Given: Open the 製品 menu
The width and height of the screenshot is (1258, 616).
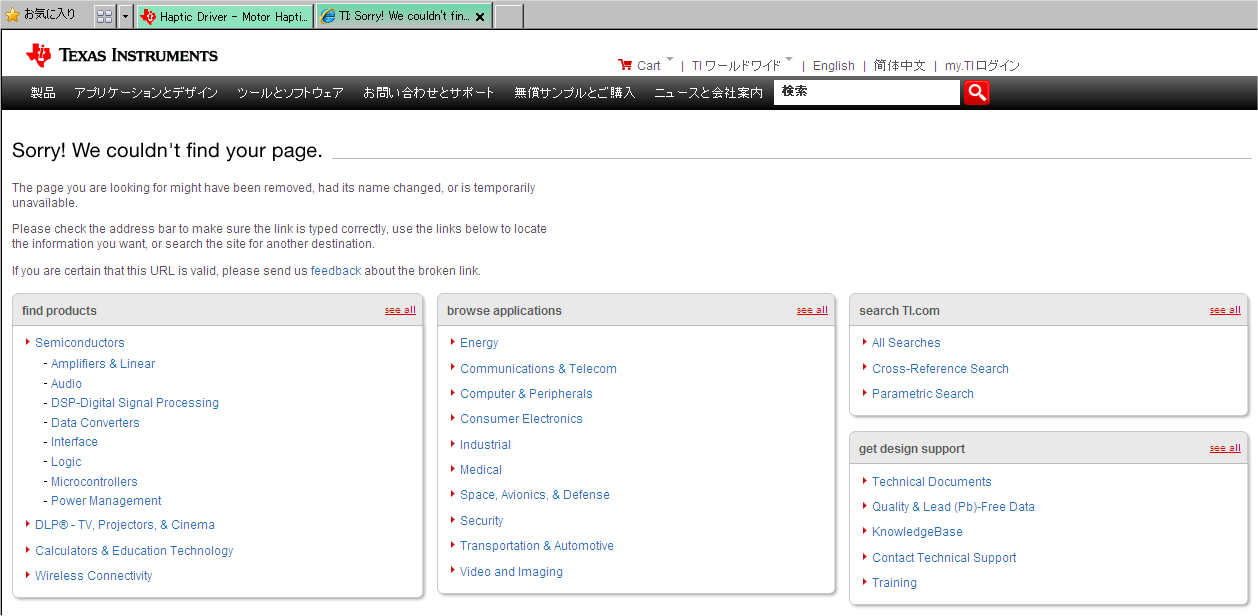Looking at the screenshot, I should (43, 92).
